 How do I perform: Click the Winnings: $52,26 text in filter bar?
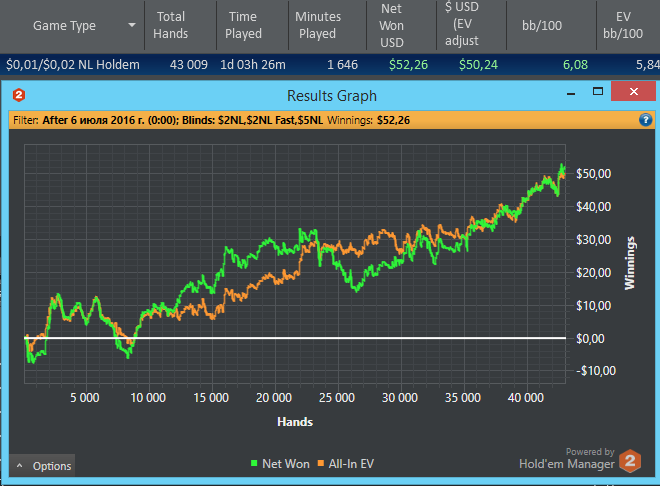pyautogui.click(x=369, y=120)
